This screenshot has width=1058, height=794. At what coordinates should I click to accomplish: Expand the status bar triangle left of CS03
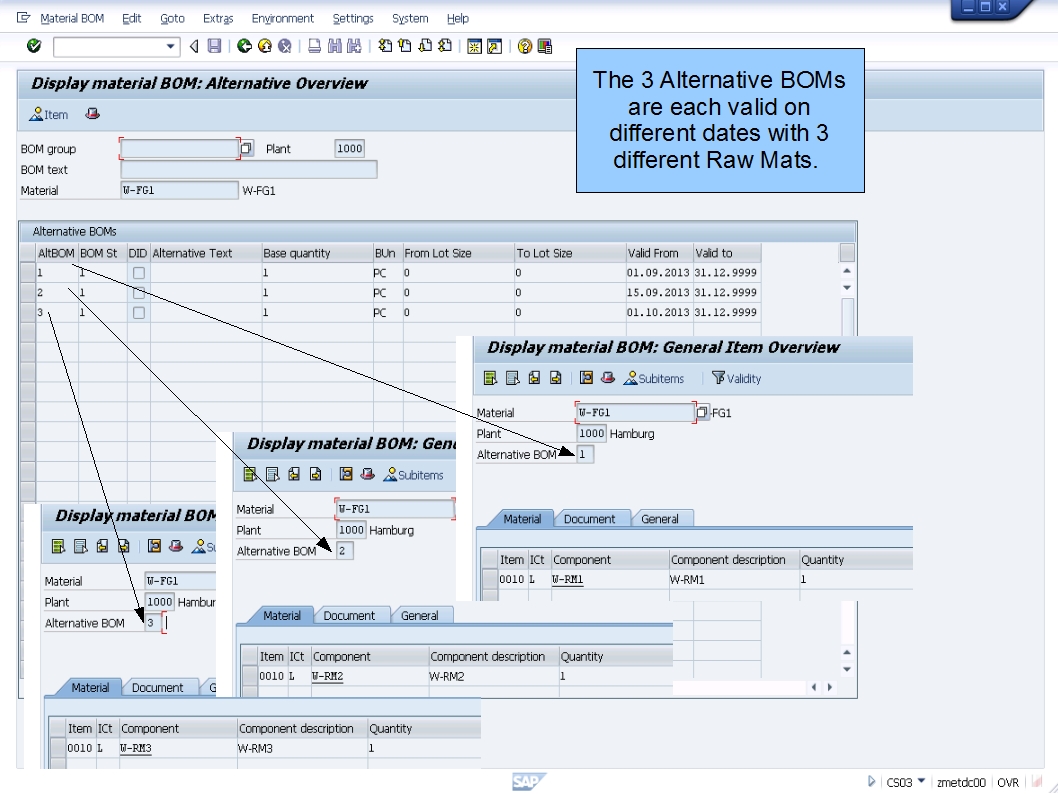pyautogui.click(x=871, y=781)
